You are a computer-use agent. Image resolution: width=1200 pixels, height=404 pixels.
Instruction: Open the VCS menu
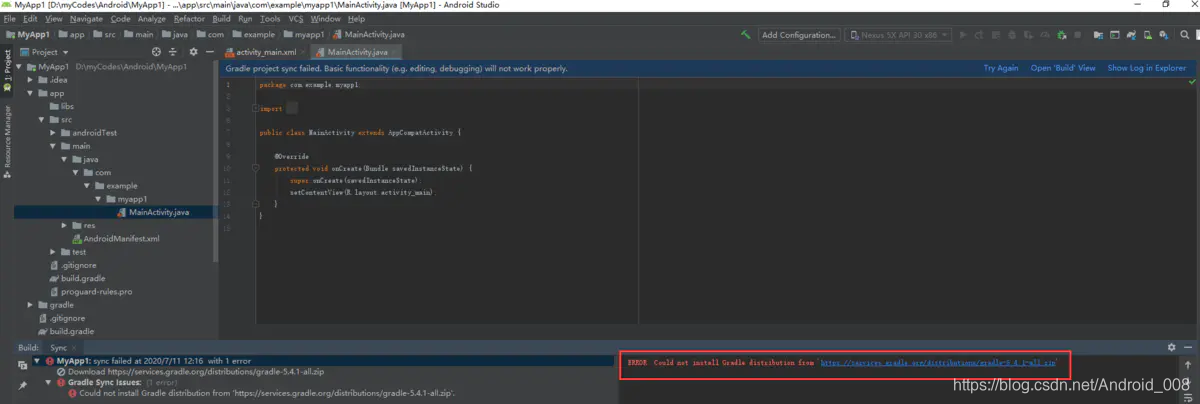(296, 19)
